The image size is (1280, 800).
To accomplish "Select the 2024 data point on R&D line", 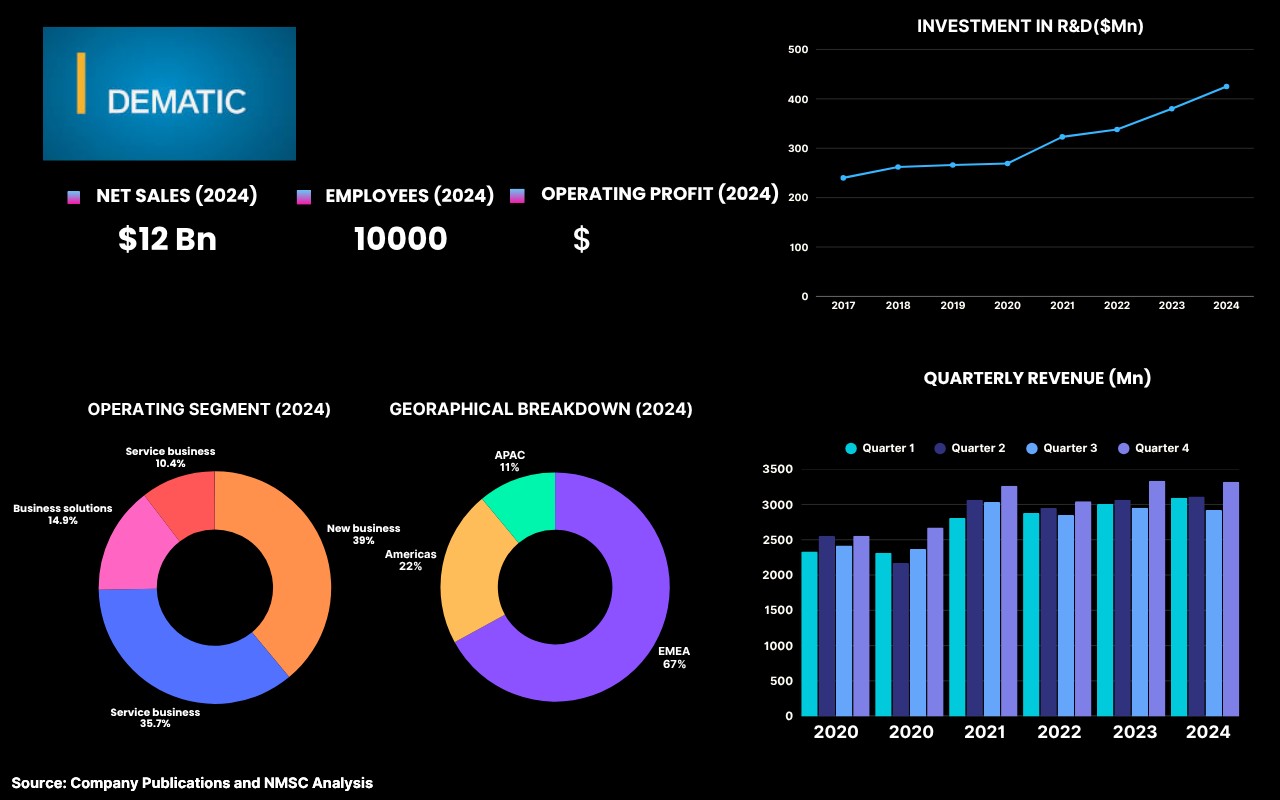I will point(1226,86).
